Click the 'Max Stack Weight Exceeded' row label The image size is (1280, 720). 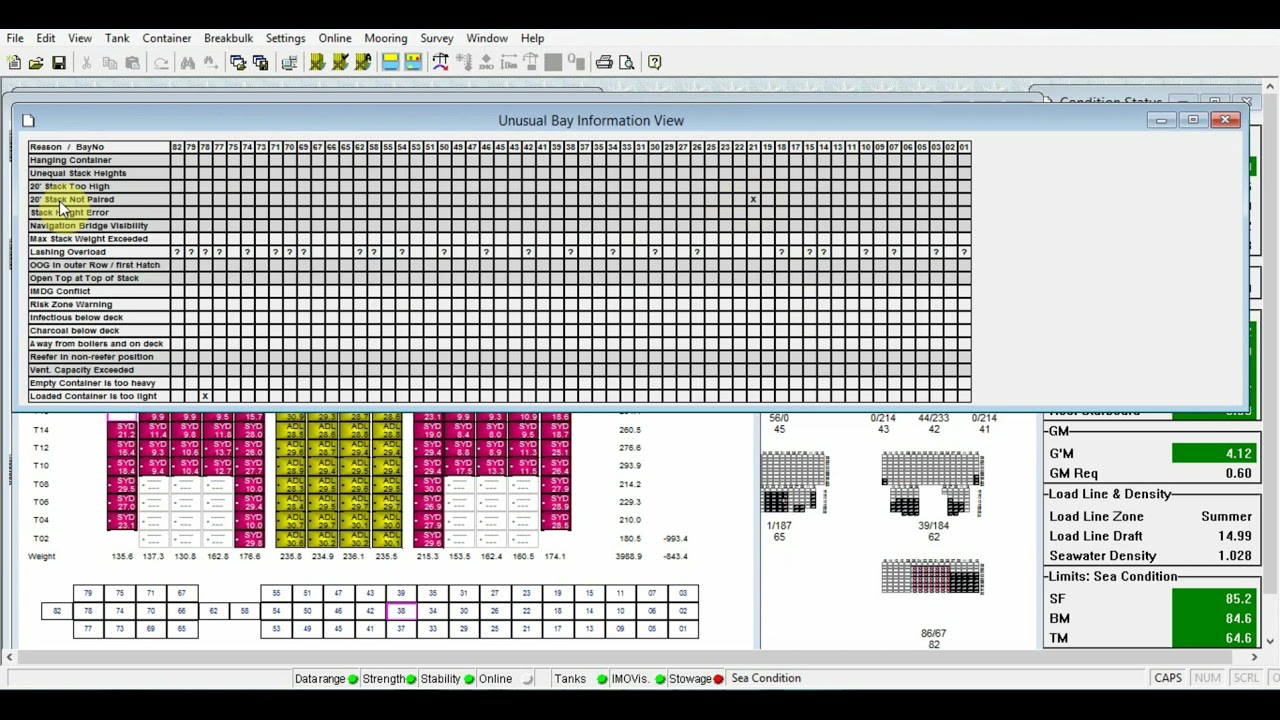pos(88,239)
